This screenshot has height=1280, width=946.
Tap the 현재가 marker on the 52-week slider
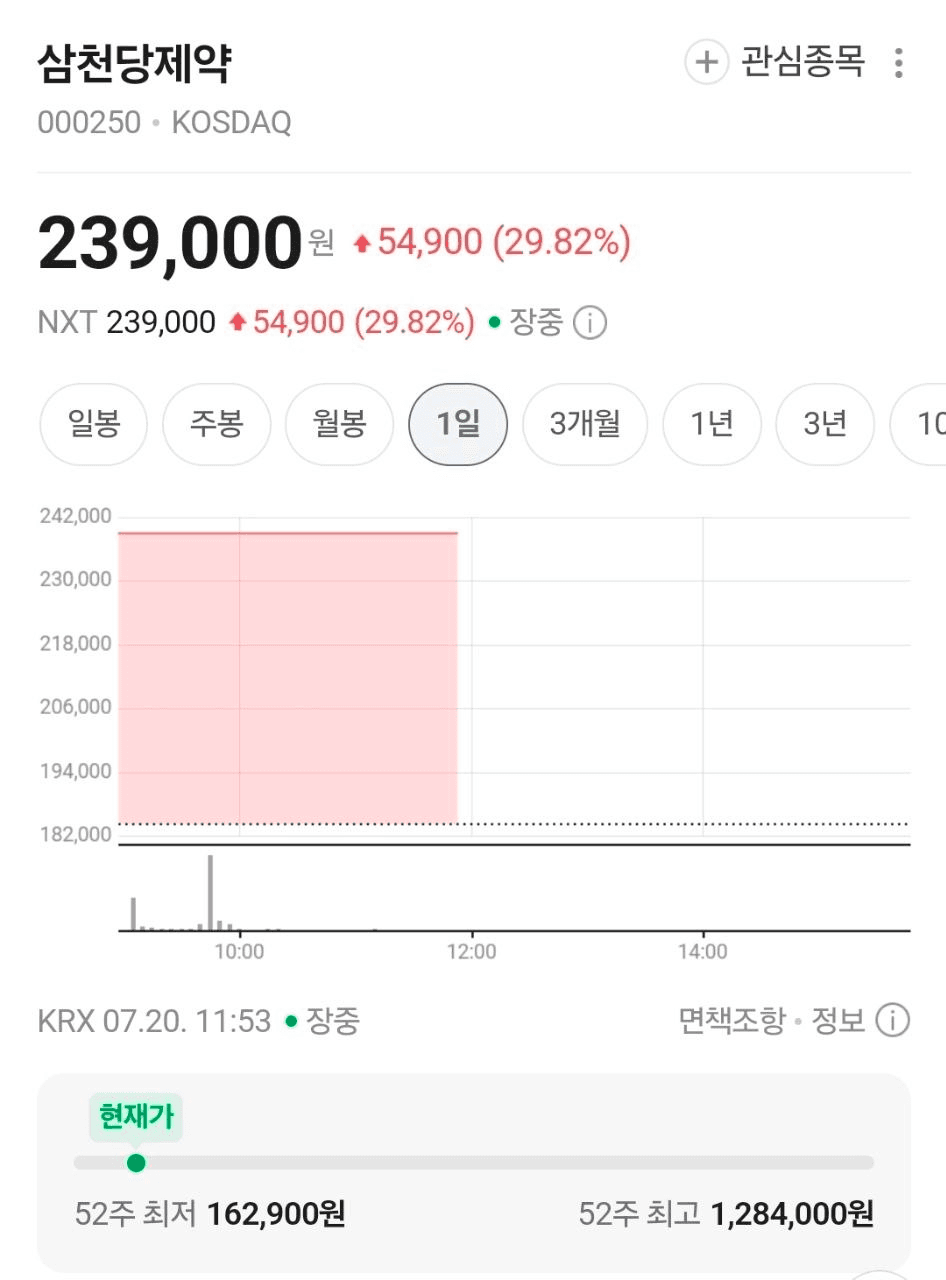136,1163
